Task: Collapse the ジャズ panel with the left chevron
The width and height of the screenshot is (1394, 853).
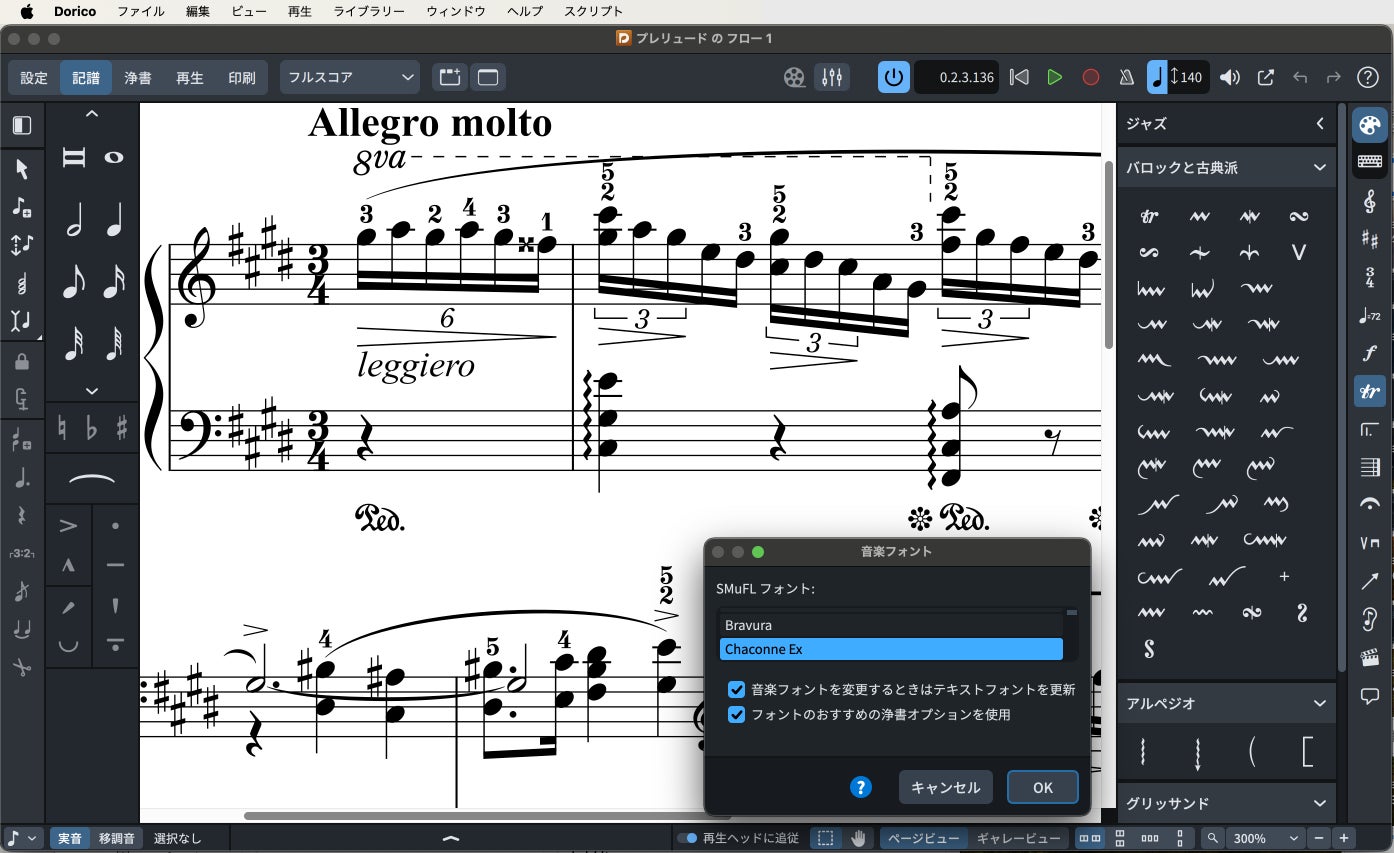Action: click(x=1320, y=124)
